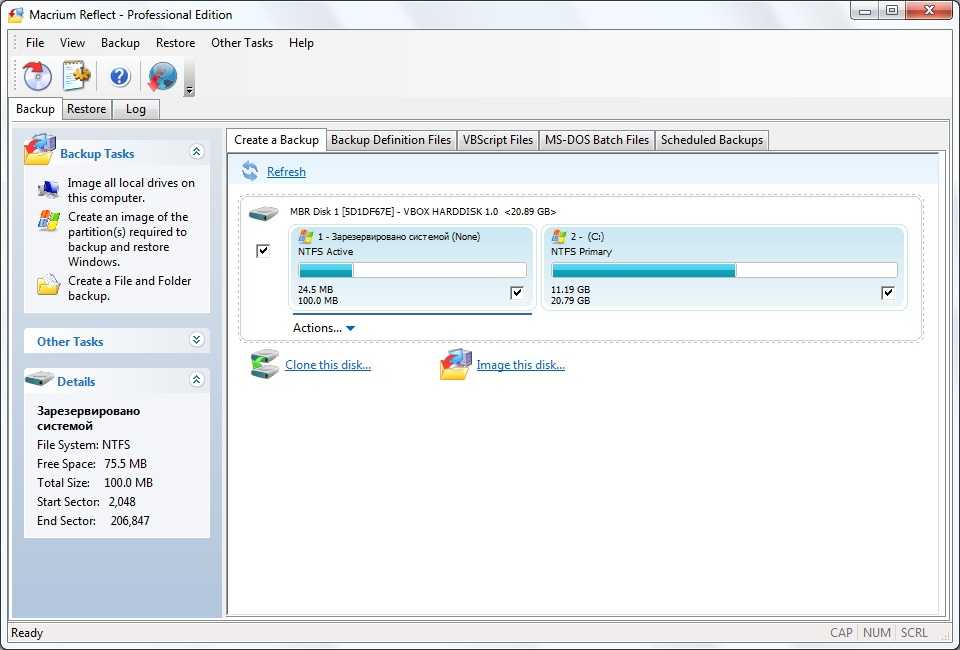Click the disk icon in the Details panel header

pyautogui.click(x=39, y=379)
